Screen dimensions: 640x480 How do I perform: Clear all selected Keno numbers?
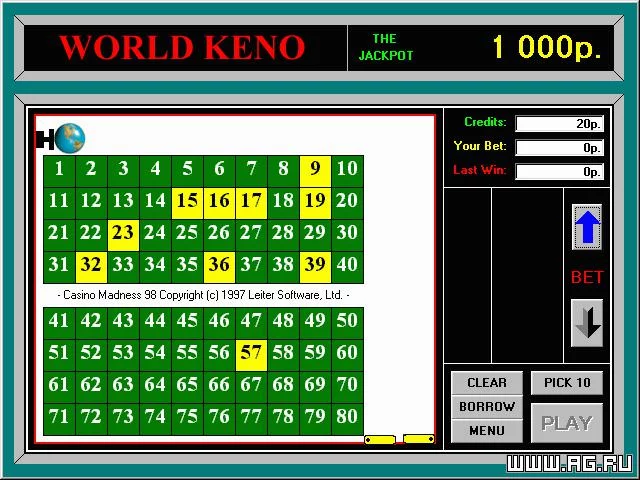click(487, 383)
